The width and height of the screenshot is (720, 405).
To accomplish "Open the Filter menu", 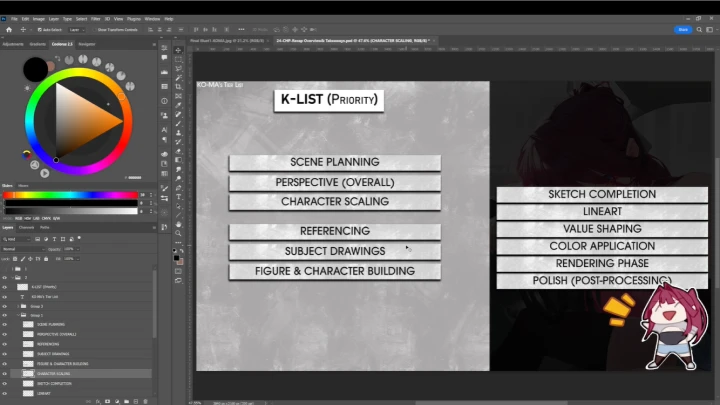I will (x=96, y=19).
